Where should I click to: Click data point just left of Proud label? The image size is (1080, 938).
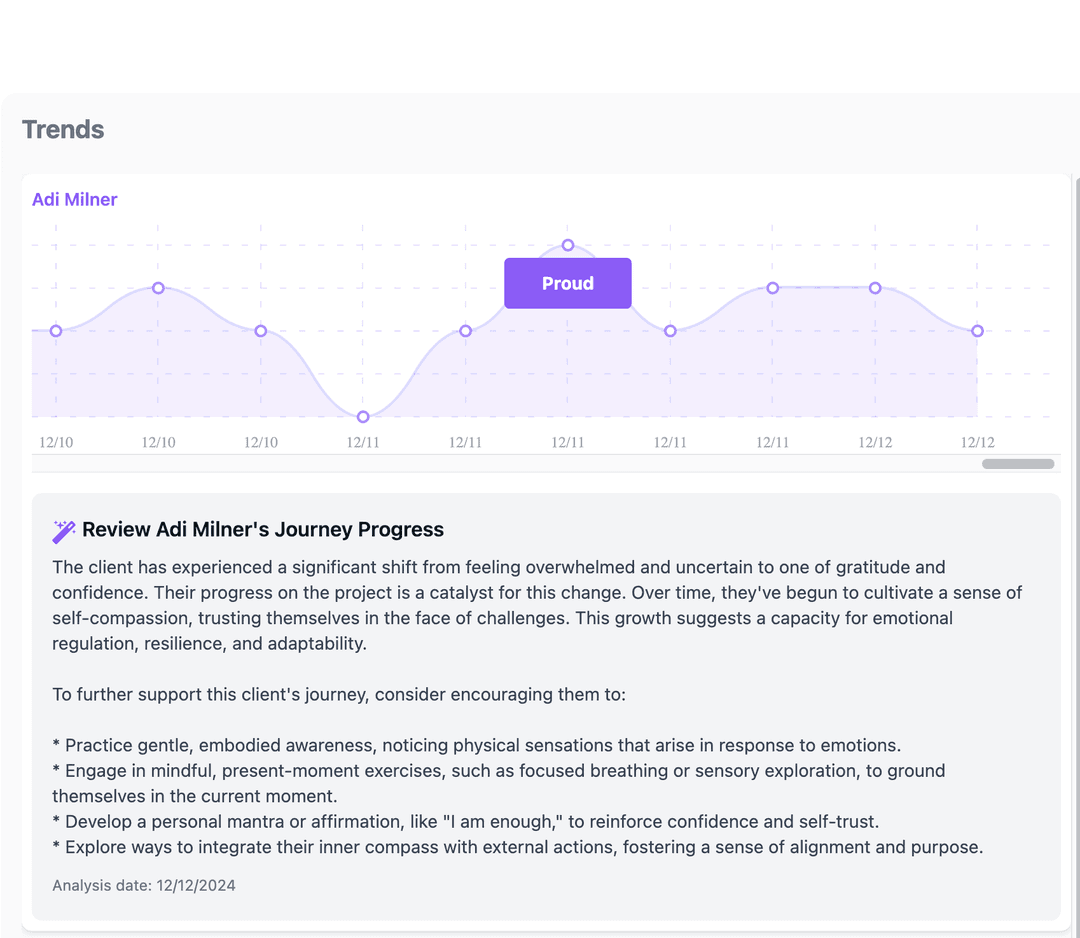pos(465,331)
